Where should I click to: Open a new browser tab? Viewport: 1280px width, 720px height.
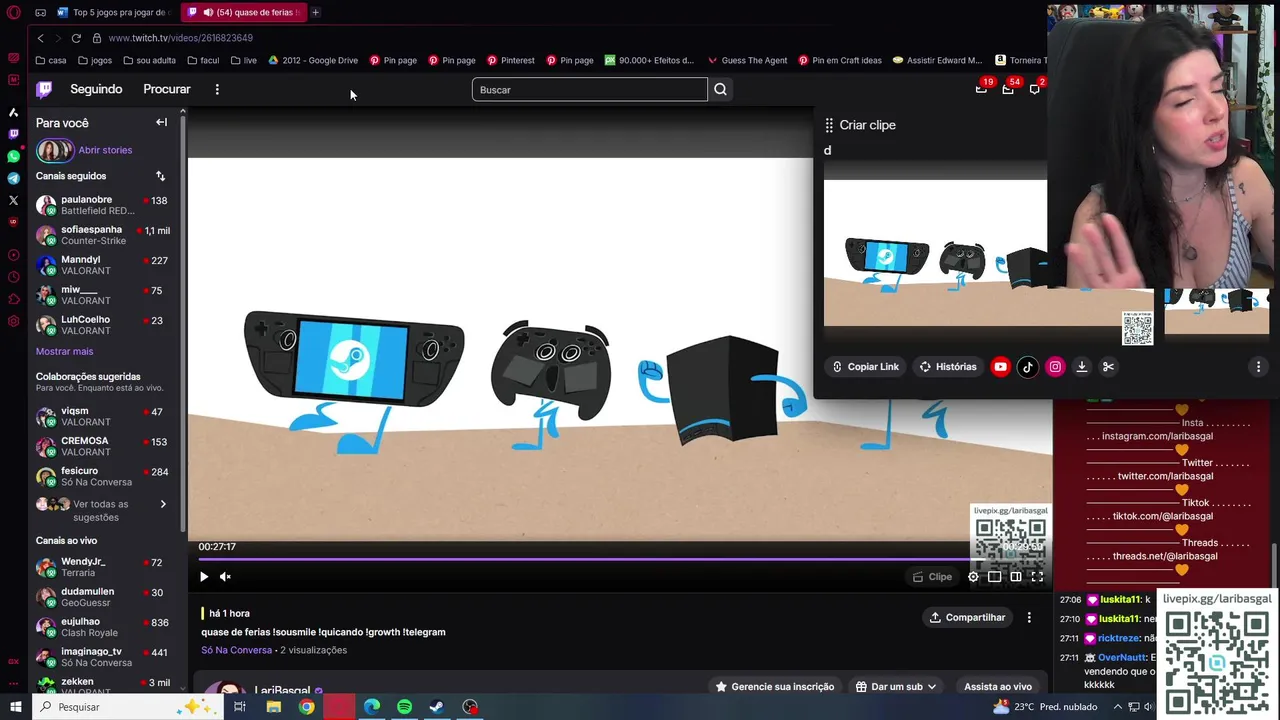pos(315,12)
